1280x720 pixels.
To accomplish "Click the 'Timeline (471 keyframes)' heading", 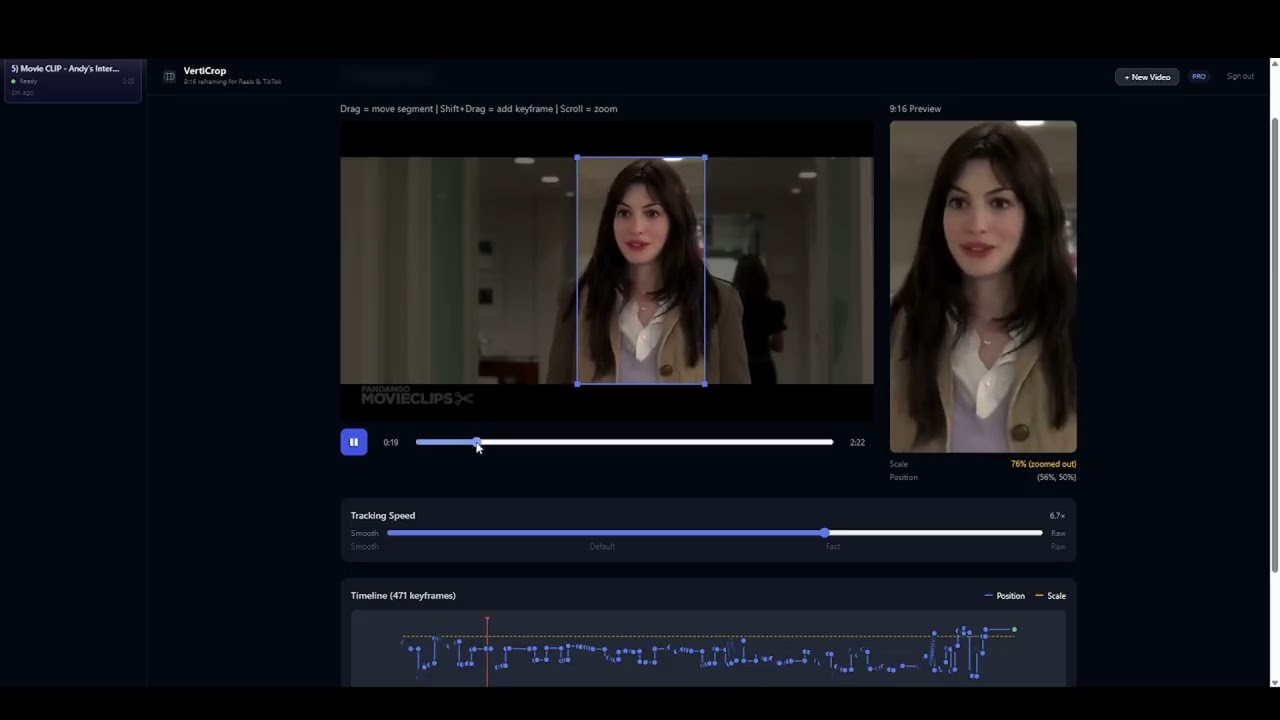I will click(403, 596).
